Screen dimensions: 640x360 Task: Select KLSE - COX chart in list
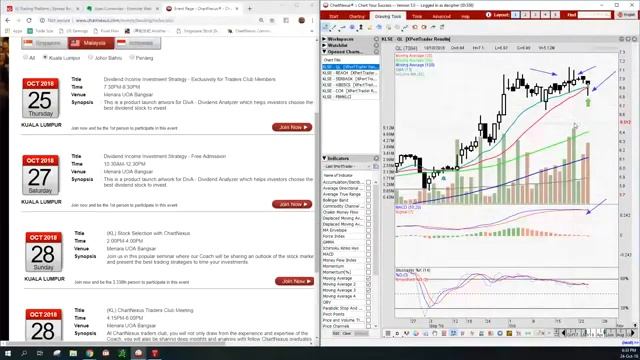pyautogui.click(x=350, y=91)
